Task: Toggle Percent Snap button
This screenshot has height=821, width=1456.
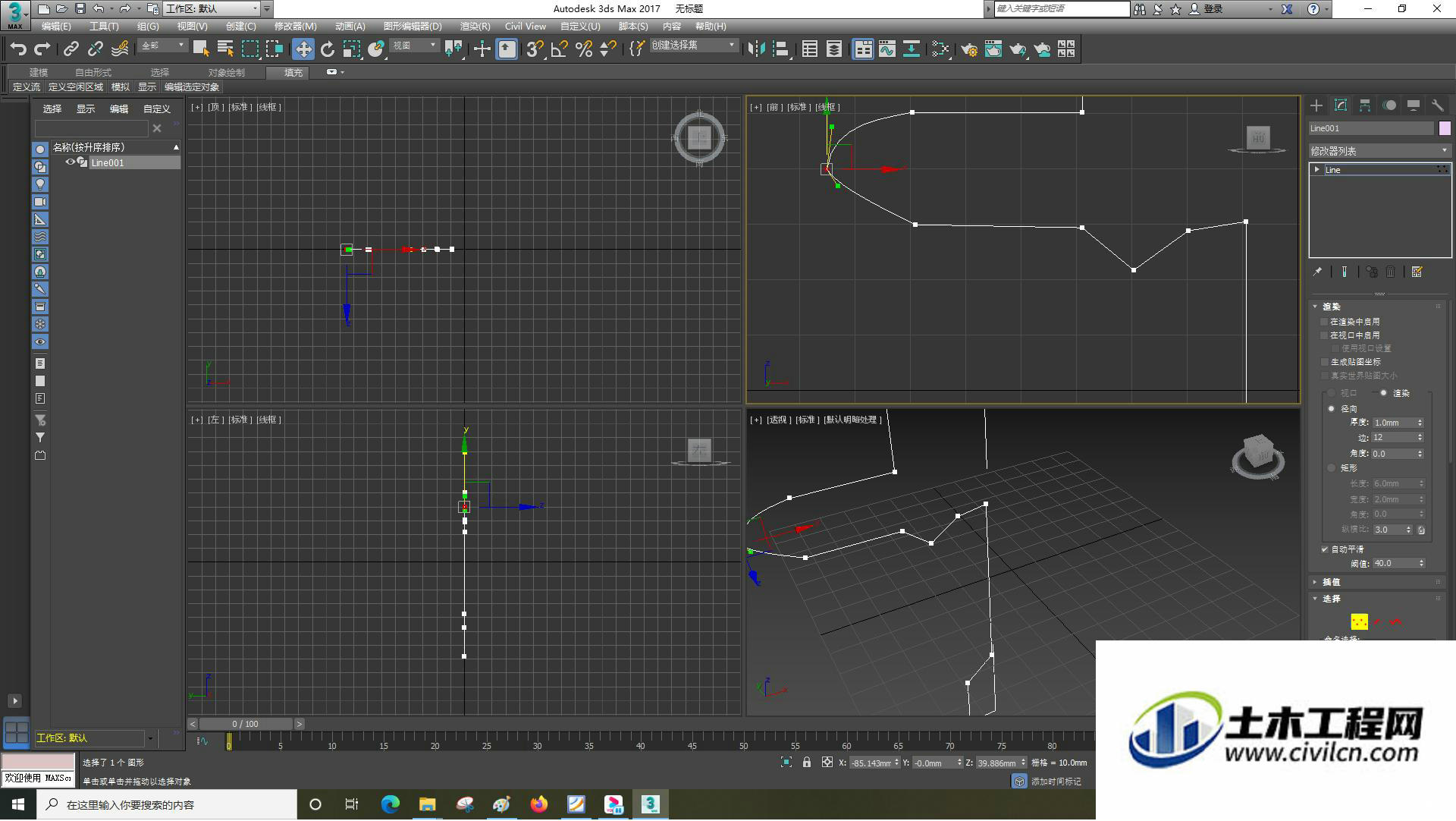Action: 584,49
